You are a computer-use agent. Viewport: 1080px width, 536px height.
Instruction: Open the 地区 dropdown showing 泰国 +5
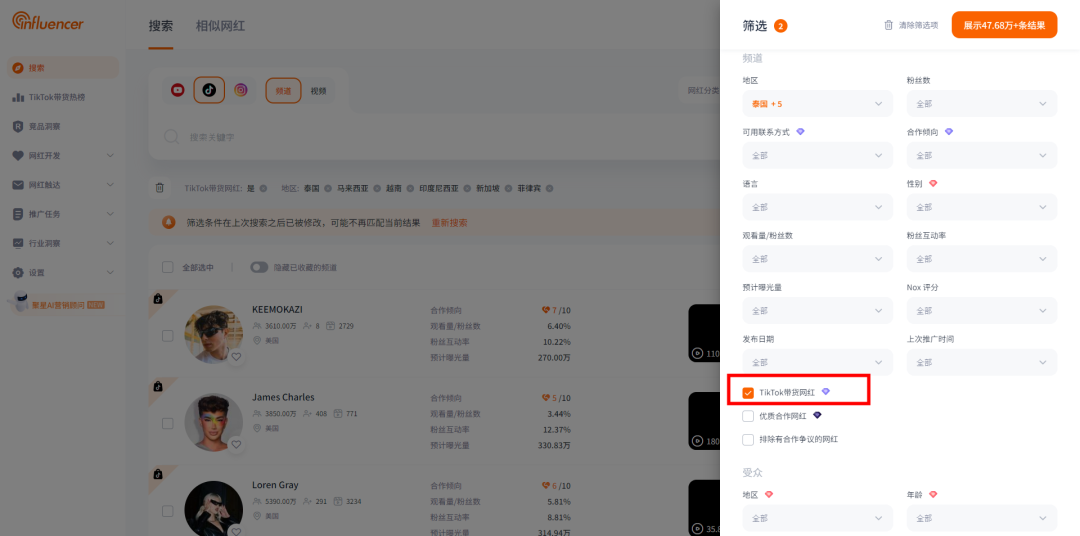point(818,103)
